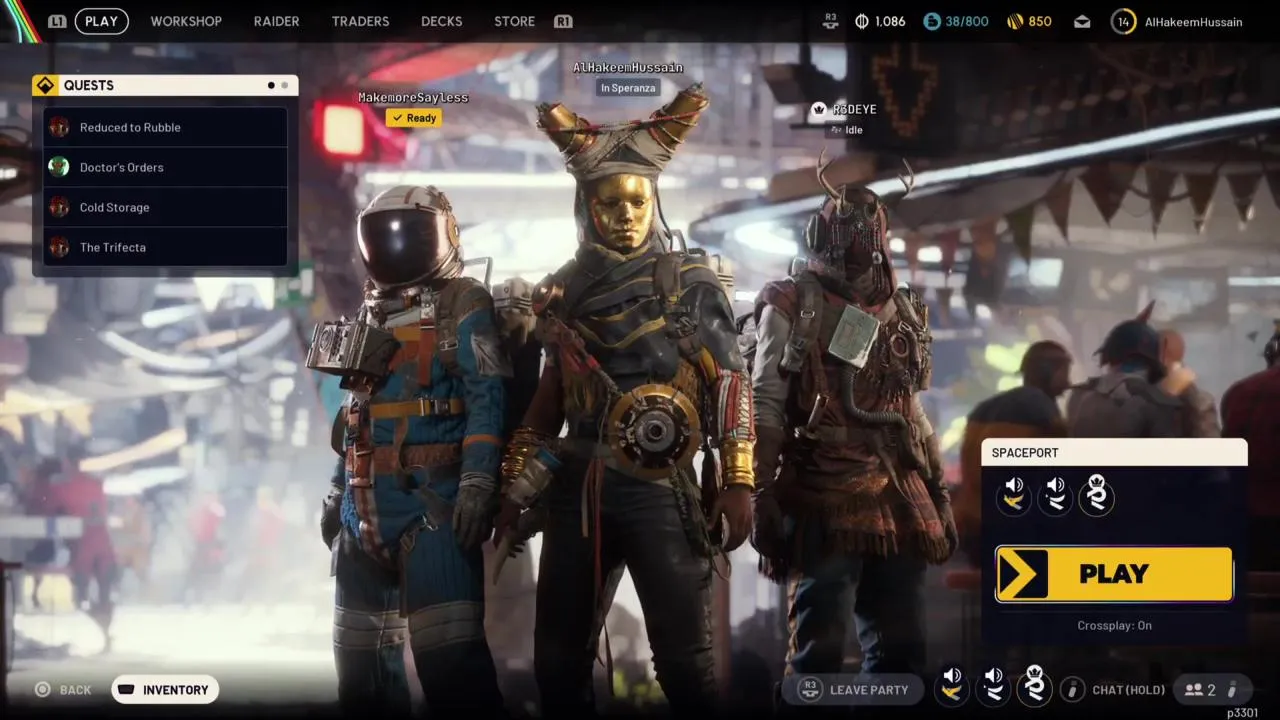The height and width of the screenshot is (720, 1280).
Task: Toggle the Crossplay: On setting
Action: point(1114,625)
